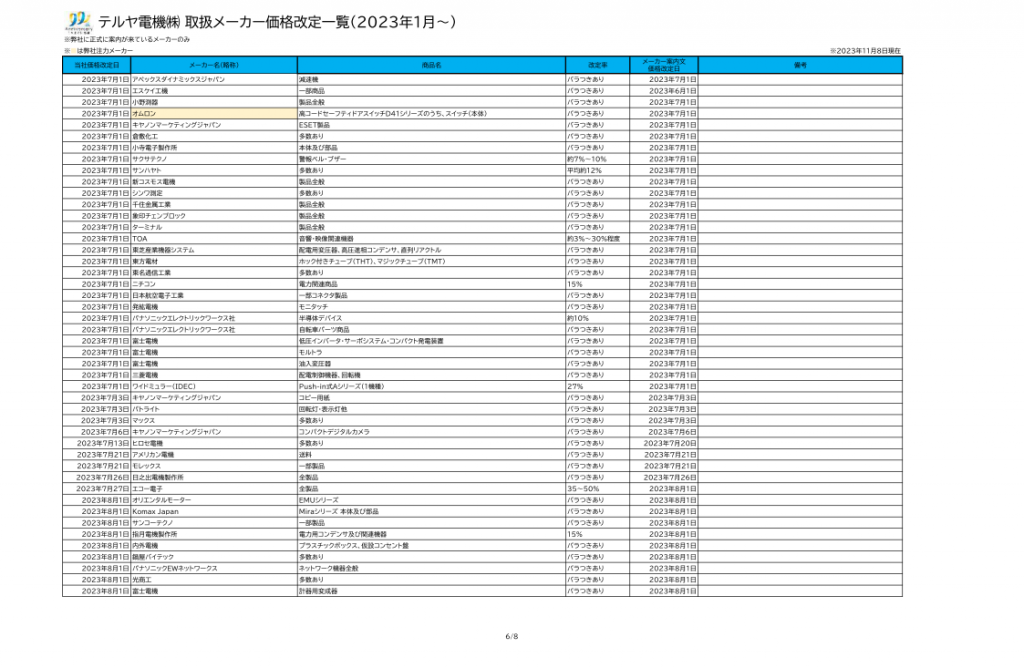Select the Komax Japan maker cell

click(214, 512)
